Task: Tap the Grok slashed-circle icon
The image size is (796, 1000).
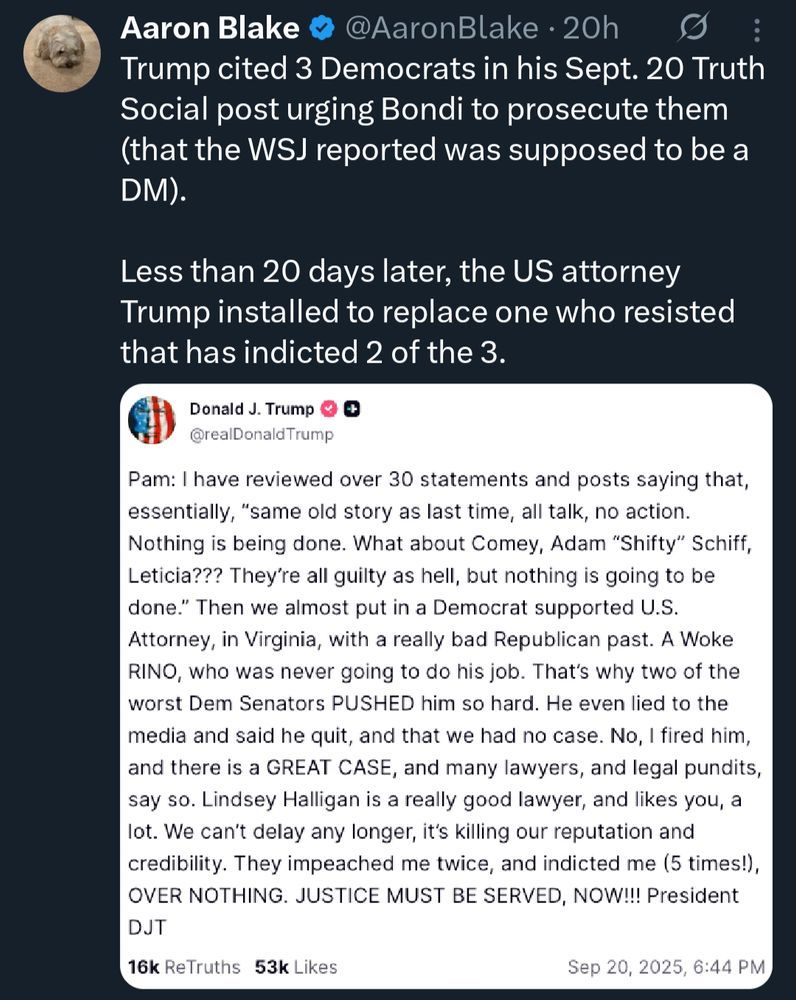Action: pos(693,28)
